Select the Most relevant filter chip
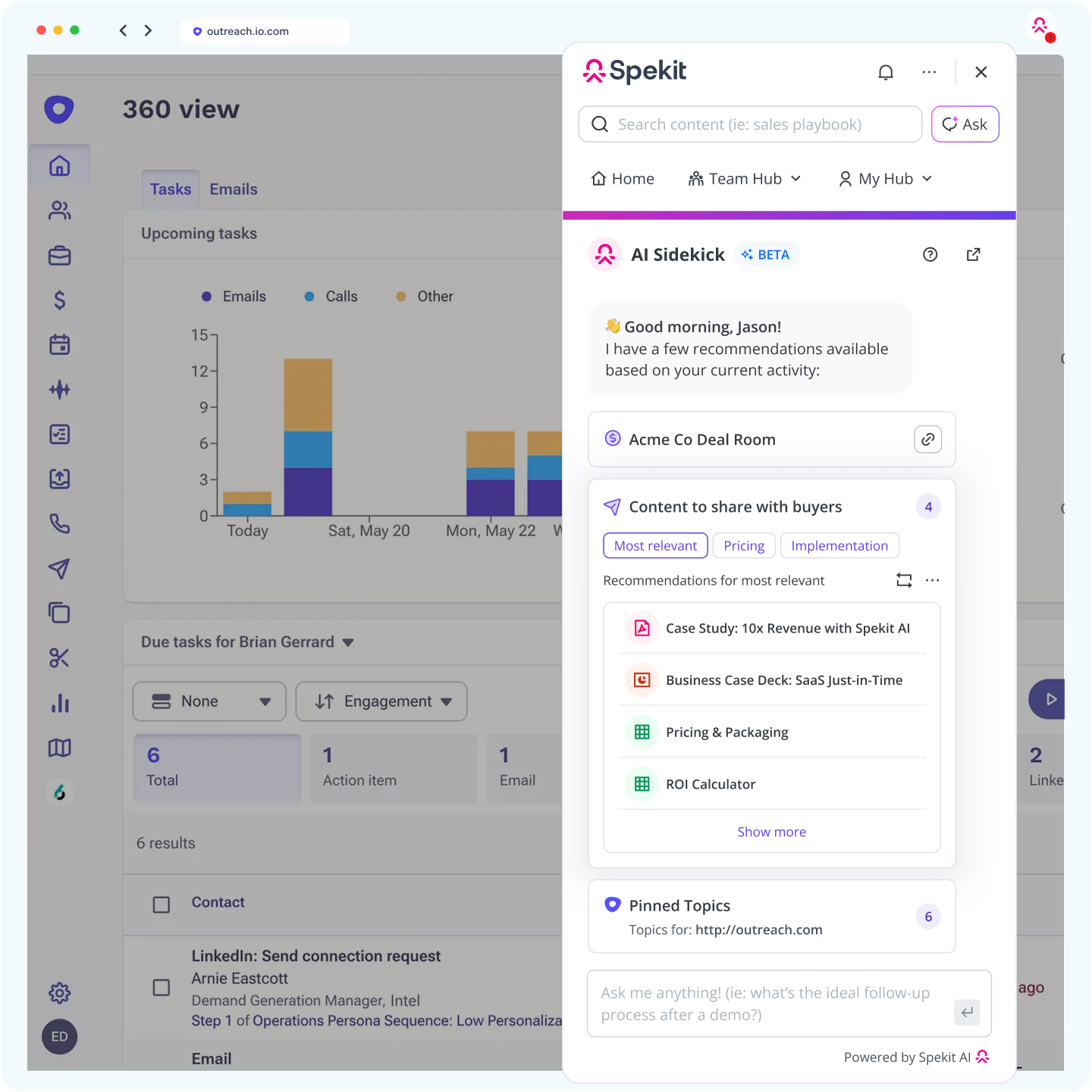Image resolution: width=1092 pixels, height=1092 pixels. pyautogui.click(x=655, y=546)
